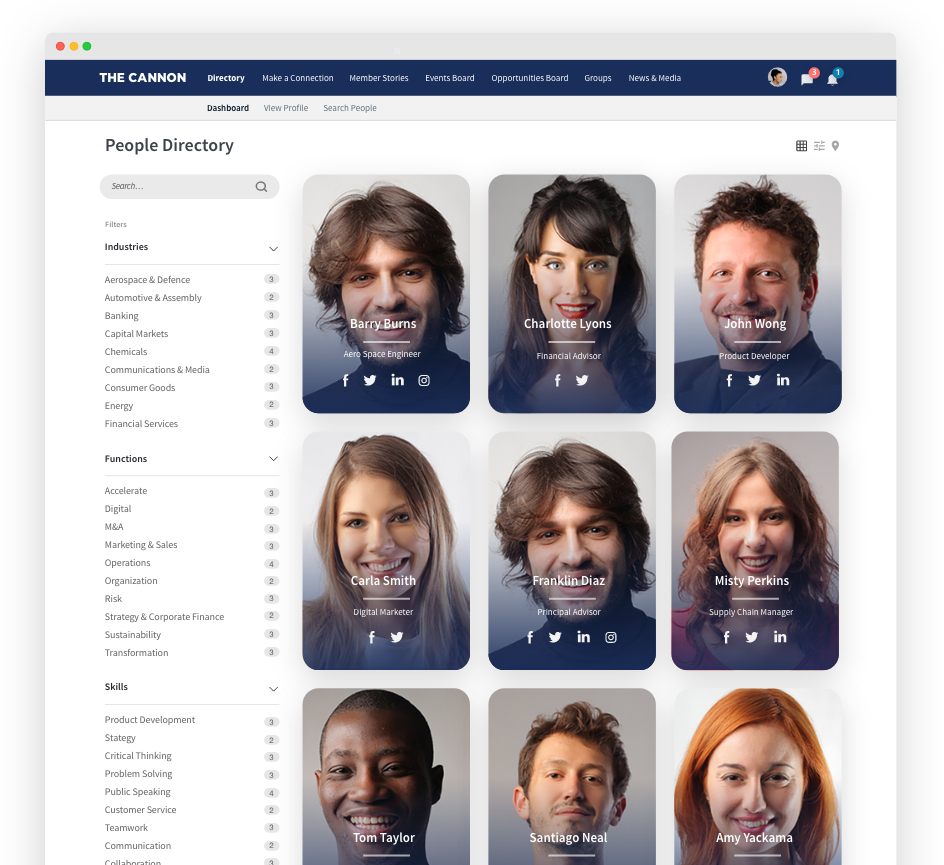Viewport: 944px width, 865px height.
Task: Click THE CANNON logo
Action: coord(143,78)
